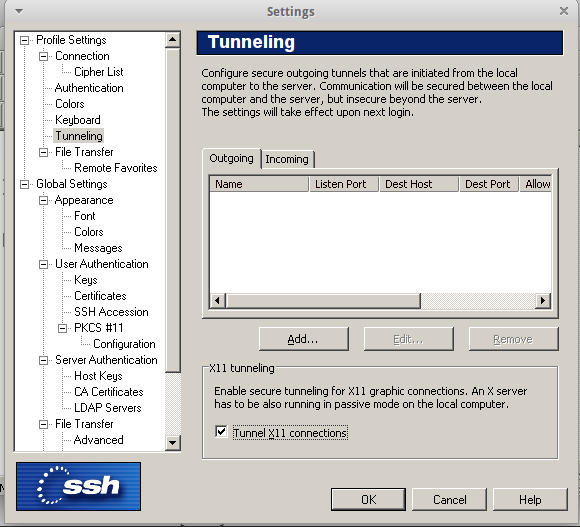The width and height of the screenshot is (580, 527).
Task: Click the ssh logo image
Action: (x=78, y=486)
